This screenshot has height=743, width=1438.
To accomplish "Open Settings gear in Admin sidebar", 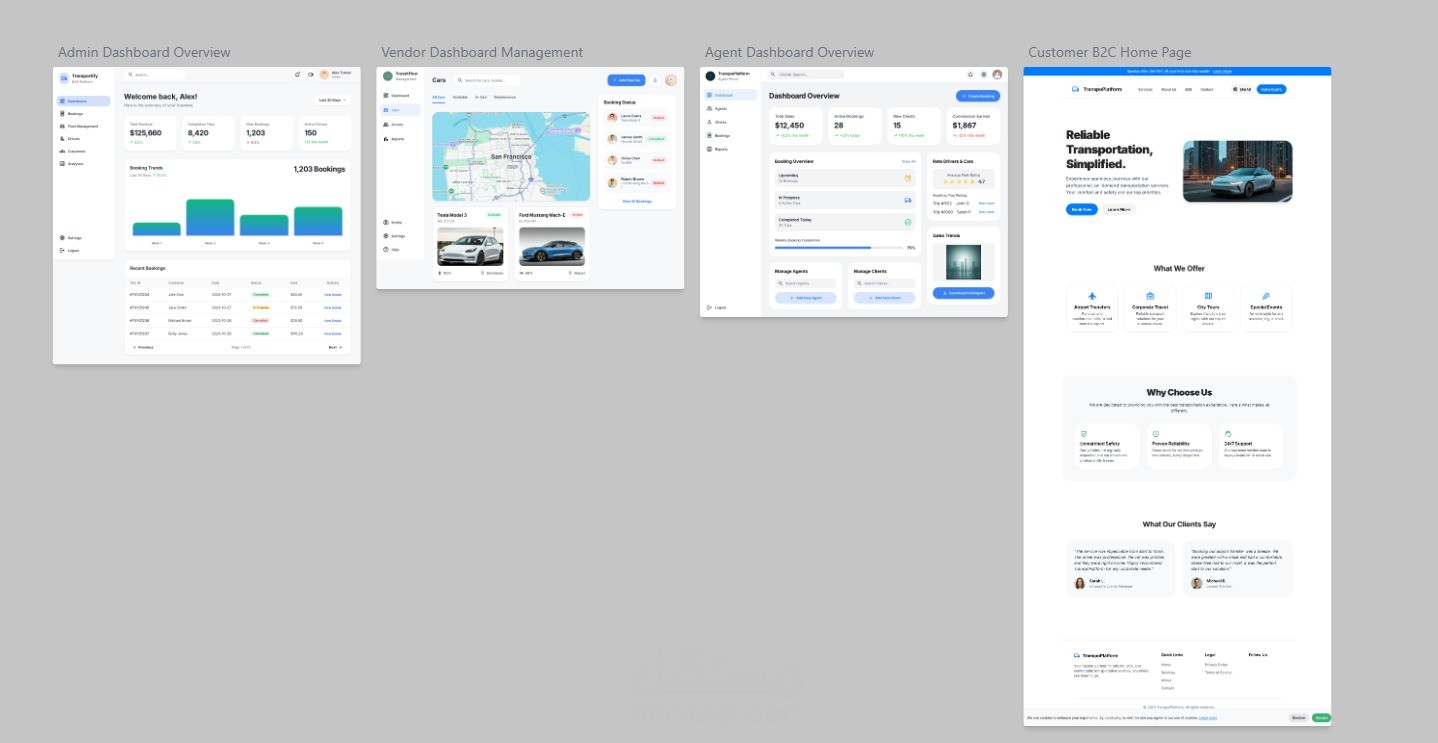I will 62,238.
